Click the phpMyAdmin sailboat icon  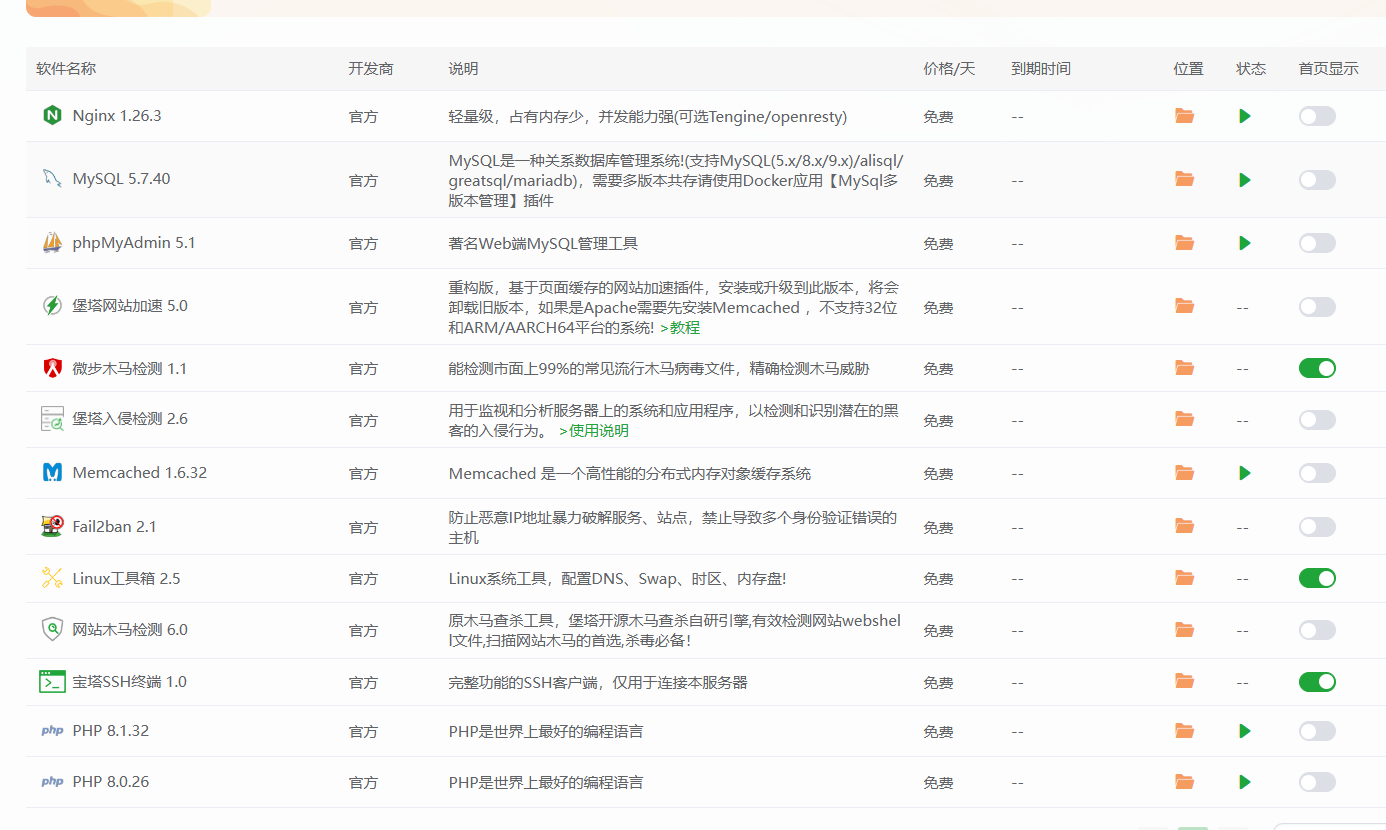pyautogui.click(x=52, y=243)
